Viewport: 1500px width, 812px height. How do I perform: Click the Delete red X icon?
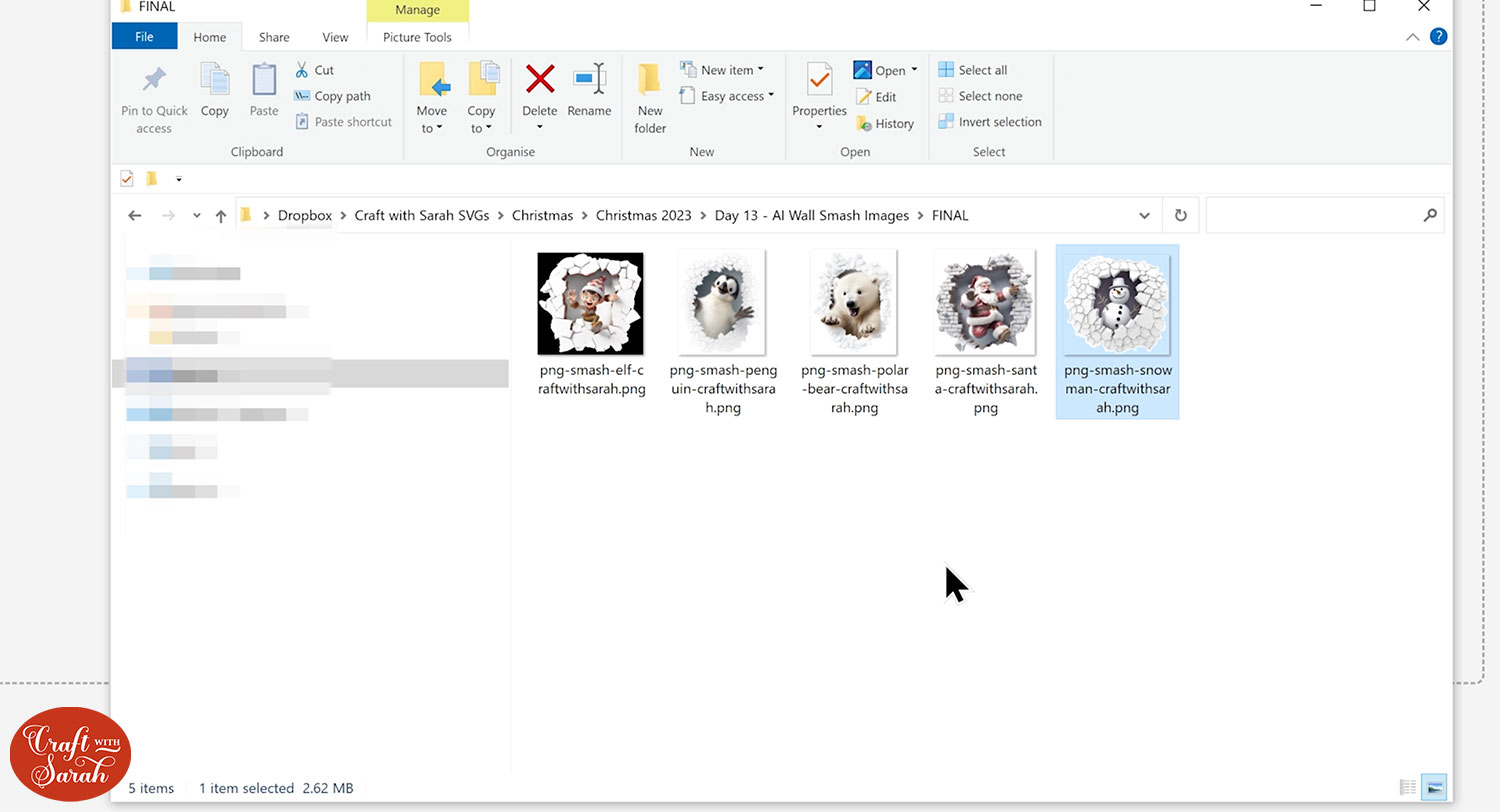point(540,80)
